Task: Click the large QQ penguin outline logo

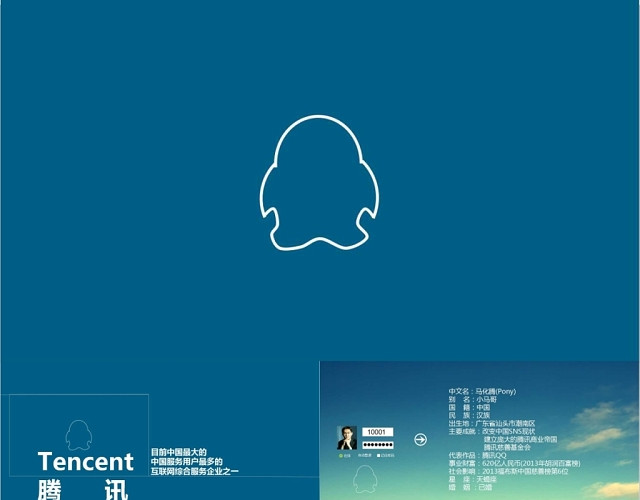Action: pos(319,182)
